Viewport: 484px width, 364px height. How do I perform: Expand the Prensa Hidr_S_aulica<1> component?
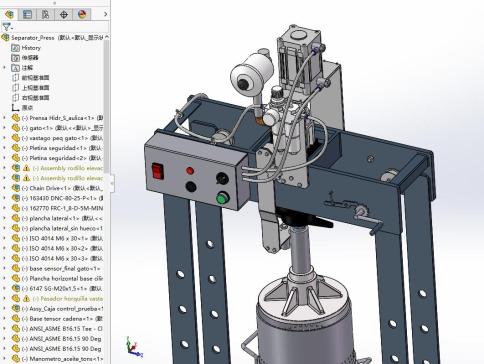[4, 118]
